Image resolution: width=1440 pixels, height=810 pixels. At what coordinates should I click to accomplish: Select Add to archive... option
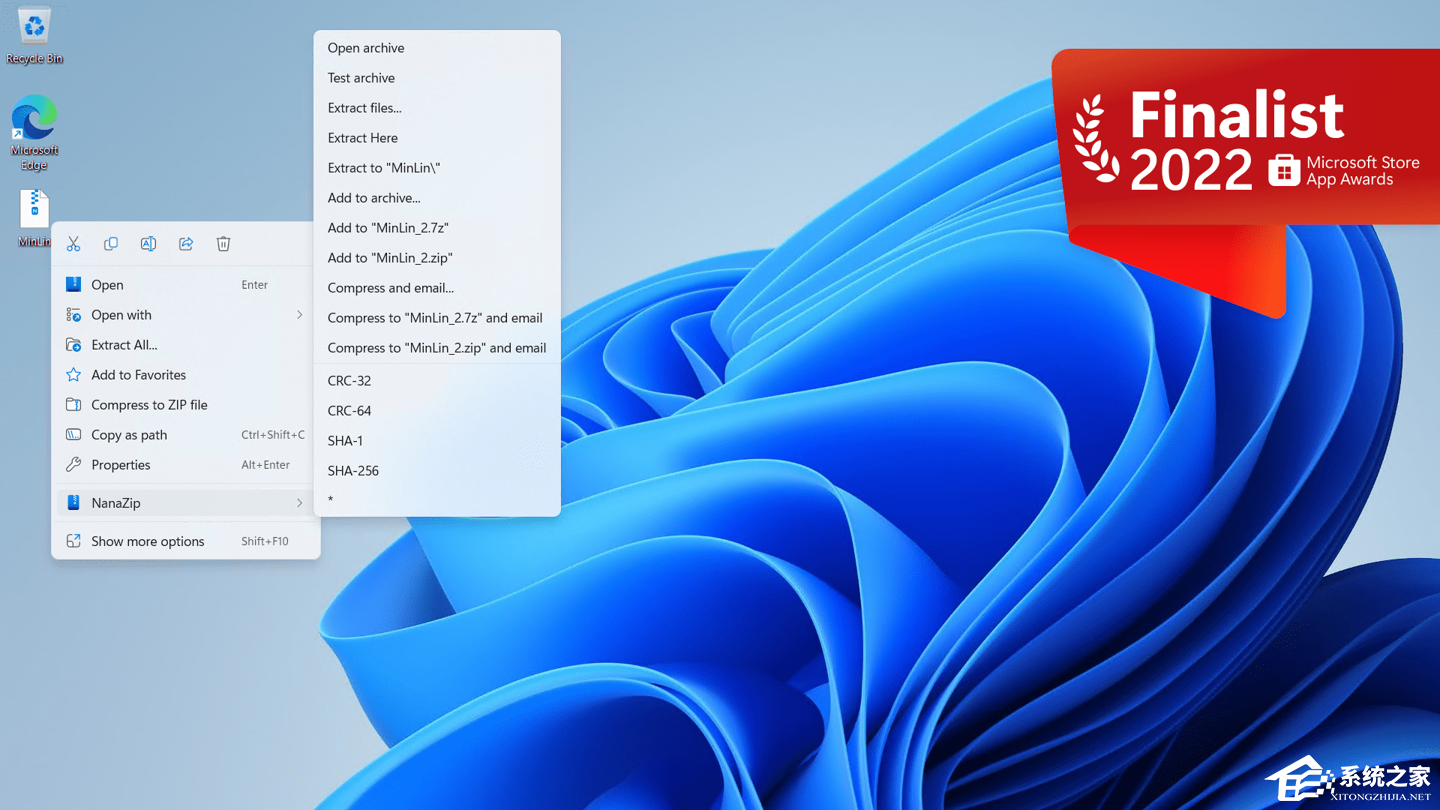(x=437, y=198)
